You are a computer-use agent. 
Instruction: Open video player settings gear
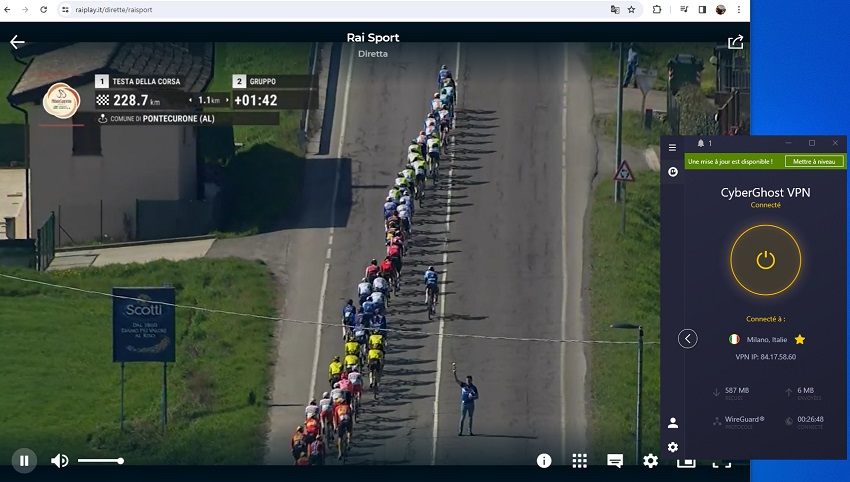(x=651, y=461)
